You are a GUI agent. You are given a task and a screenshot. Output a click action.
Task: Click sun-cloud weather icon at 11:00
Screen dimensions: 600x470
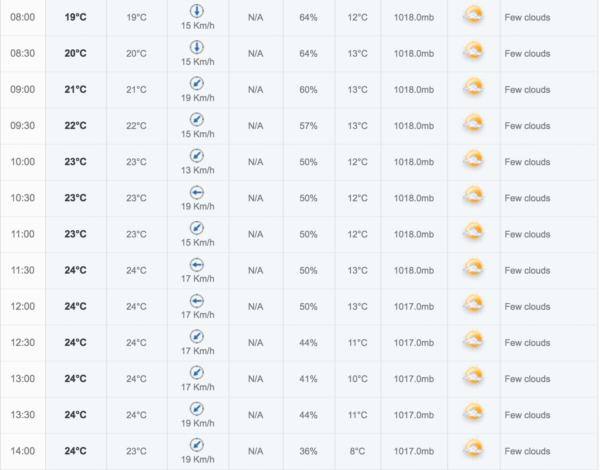coord(473,232)
